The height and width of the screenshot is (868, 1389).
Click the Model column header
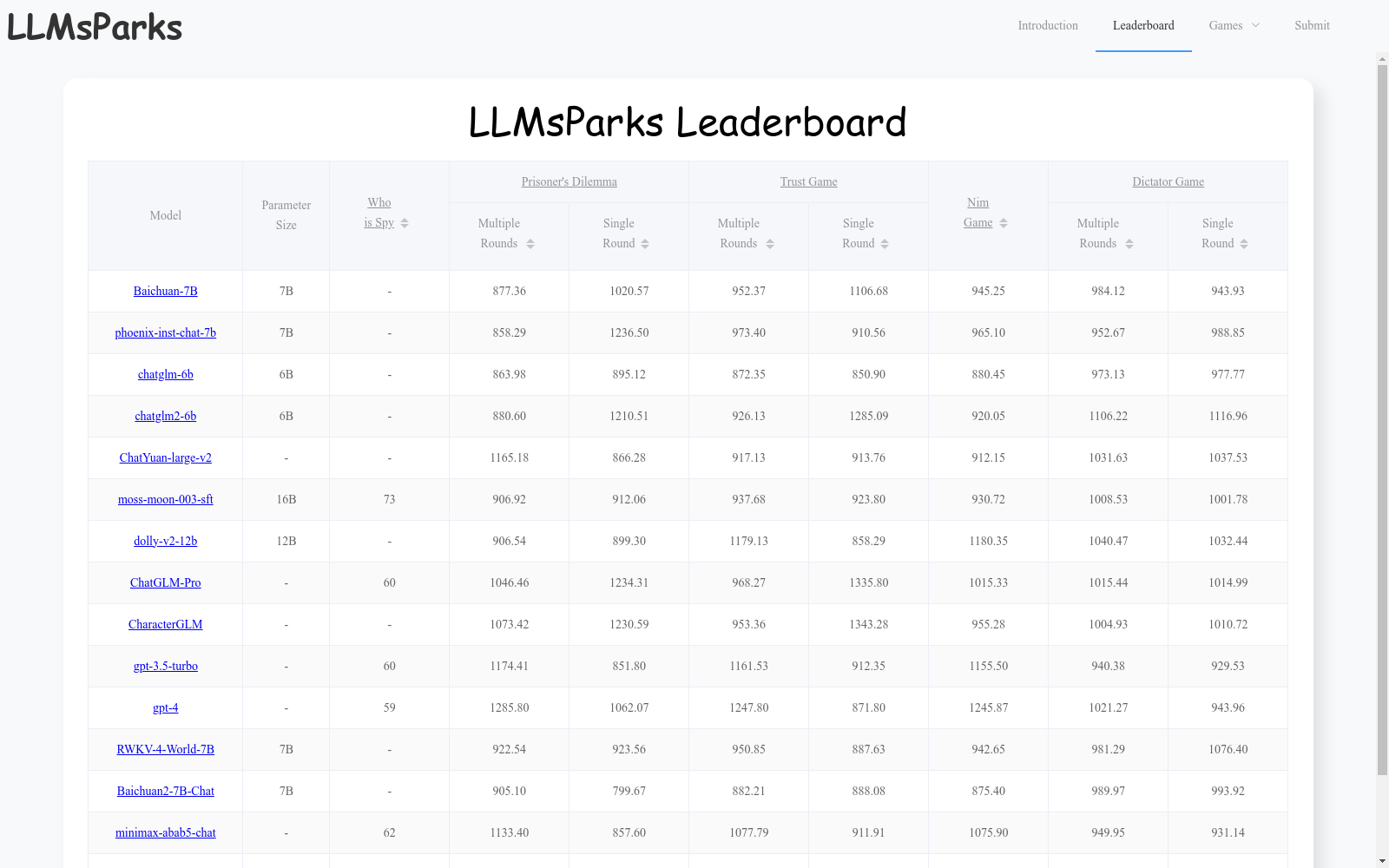(166, 215)
